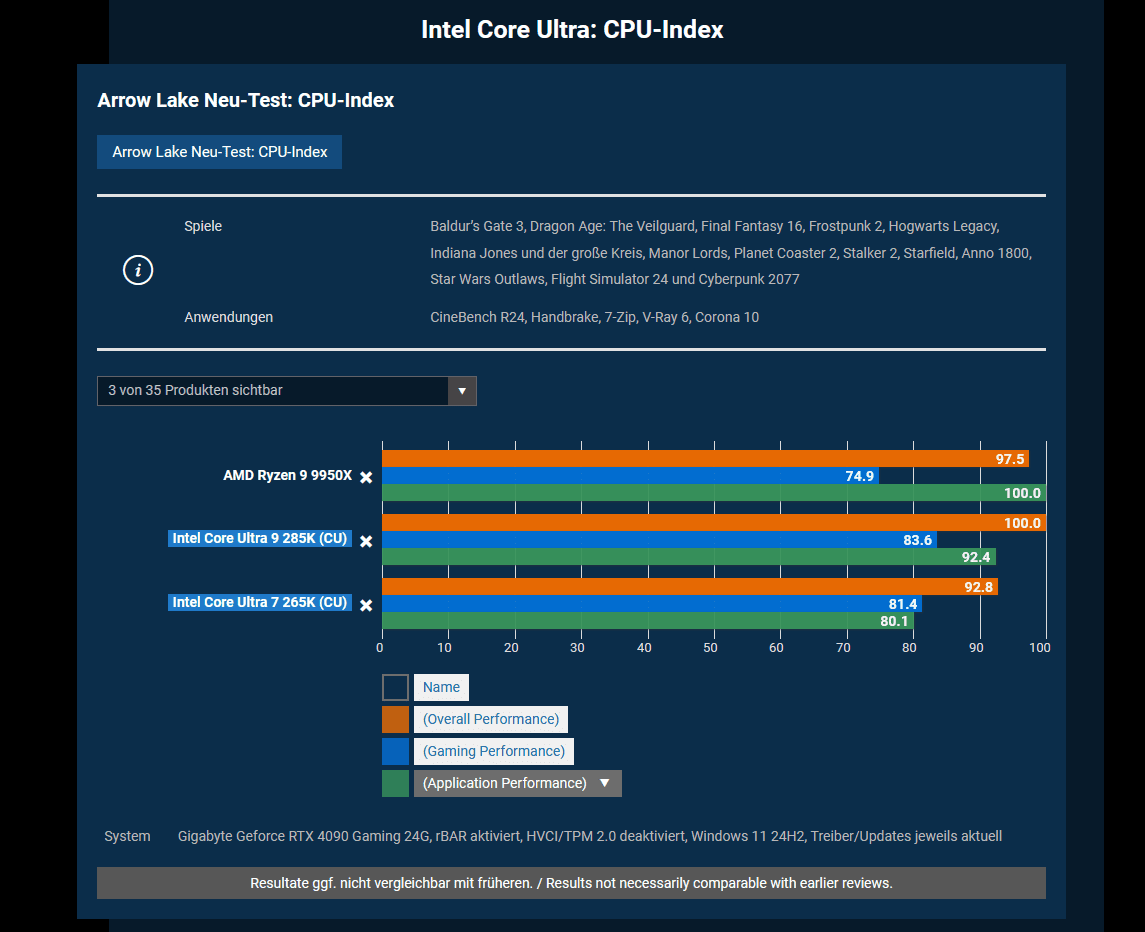Click the orange 100.0 bar of Ultra 9 285K
1145x932 pixels.
point(714,523)
